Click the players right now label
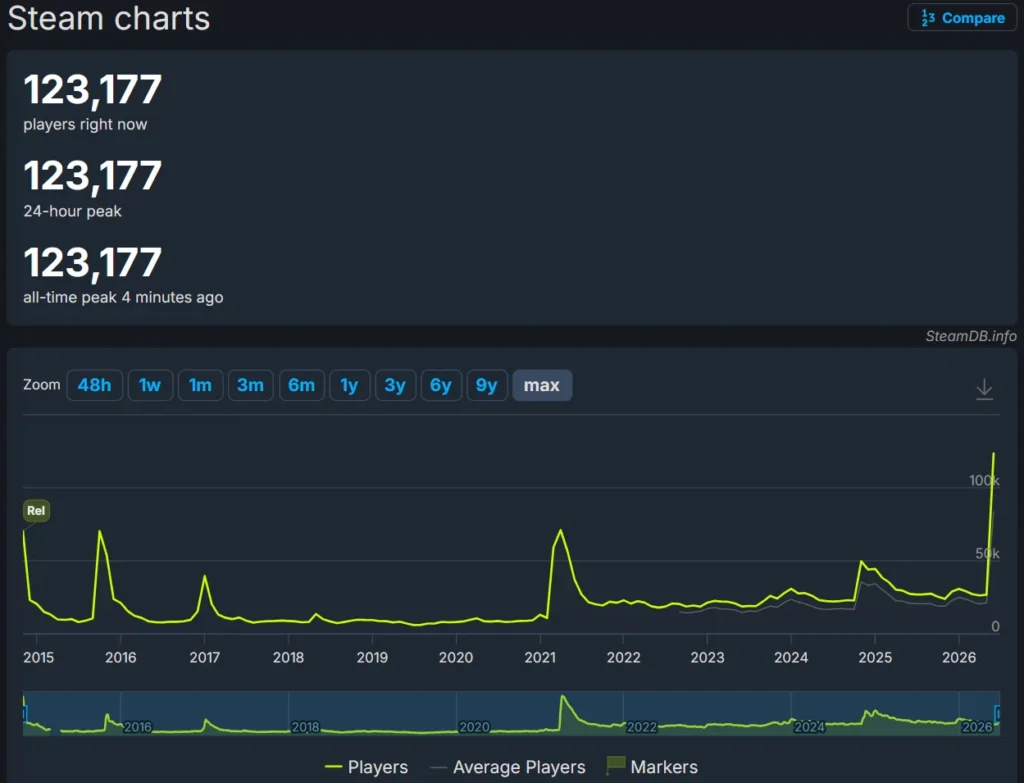The height and width of the screenshot is (783, 1024). [x=85, y=125]
